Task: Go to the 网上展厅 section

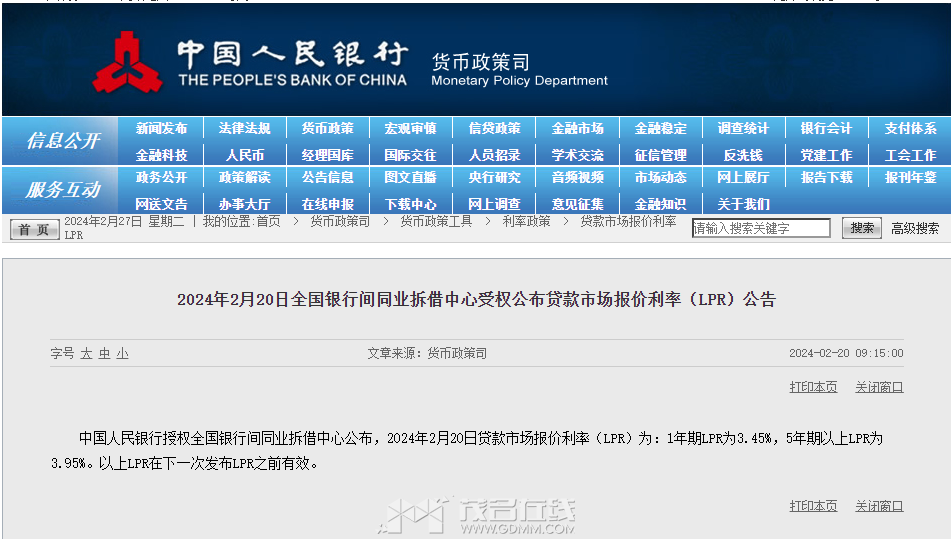Action: [x=743, y=178]
